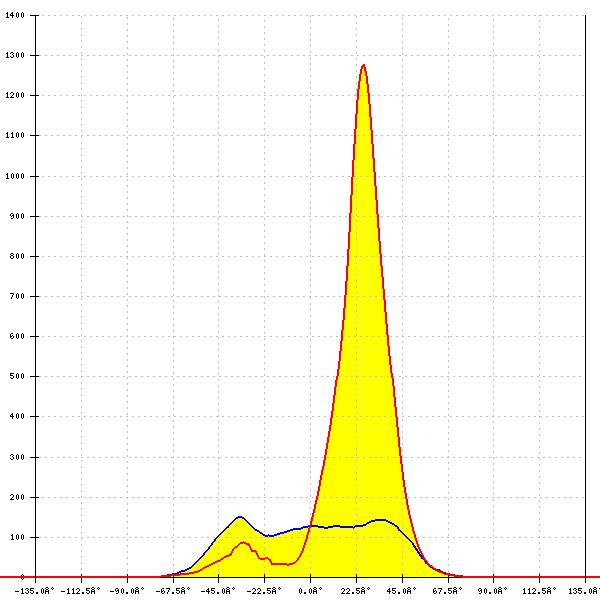Image resolution: width=600 pixels, height=600 pixels.
Task: Click the -135.0° x-axis label
Action: tap(35, 591)
